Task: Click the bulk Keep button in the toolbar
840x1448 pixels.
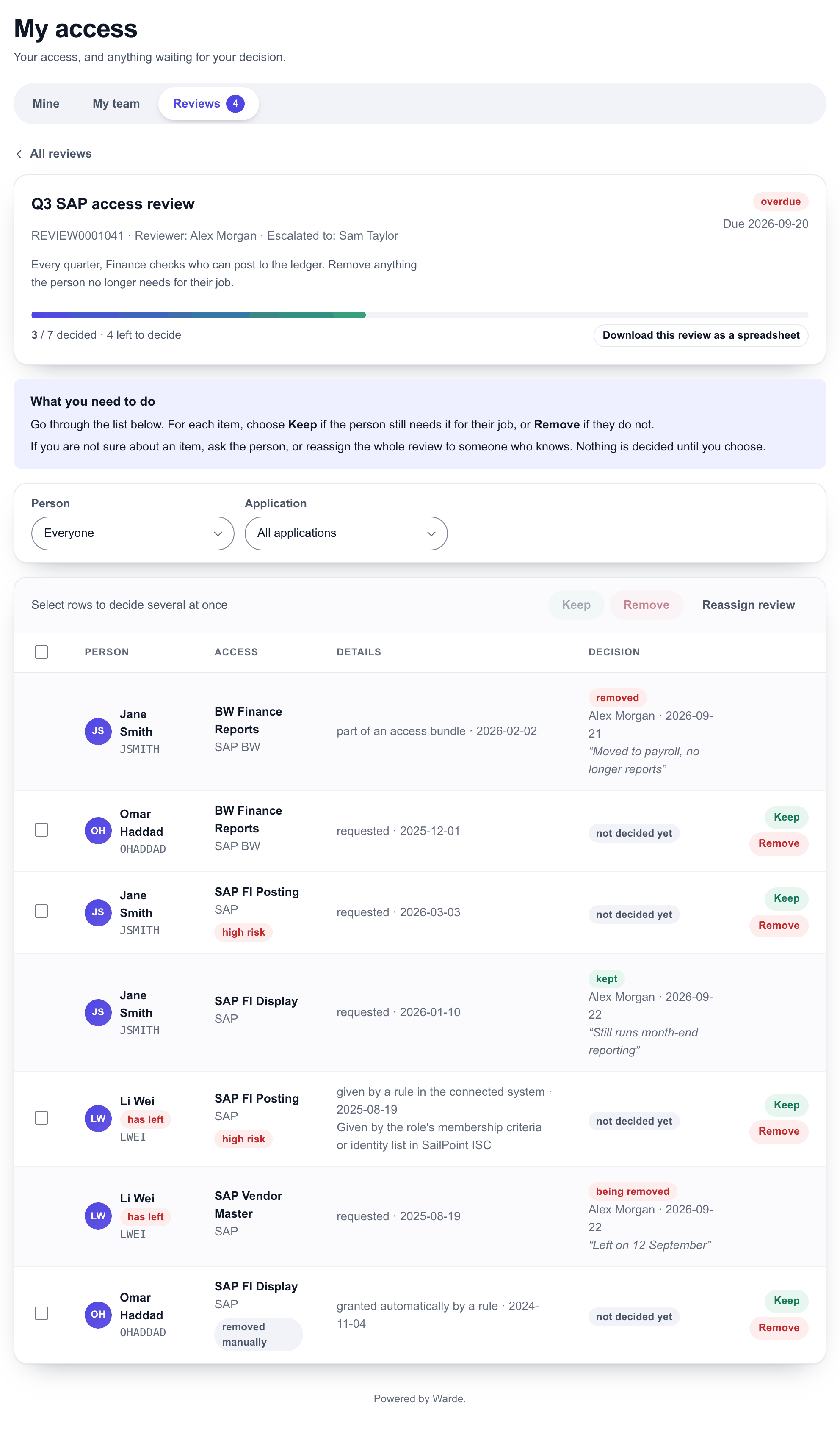Action: [576, 605]
